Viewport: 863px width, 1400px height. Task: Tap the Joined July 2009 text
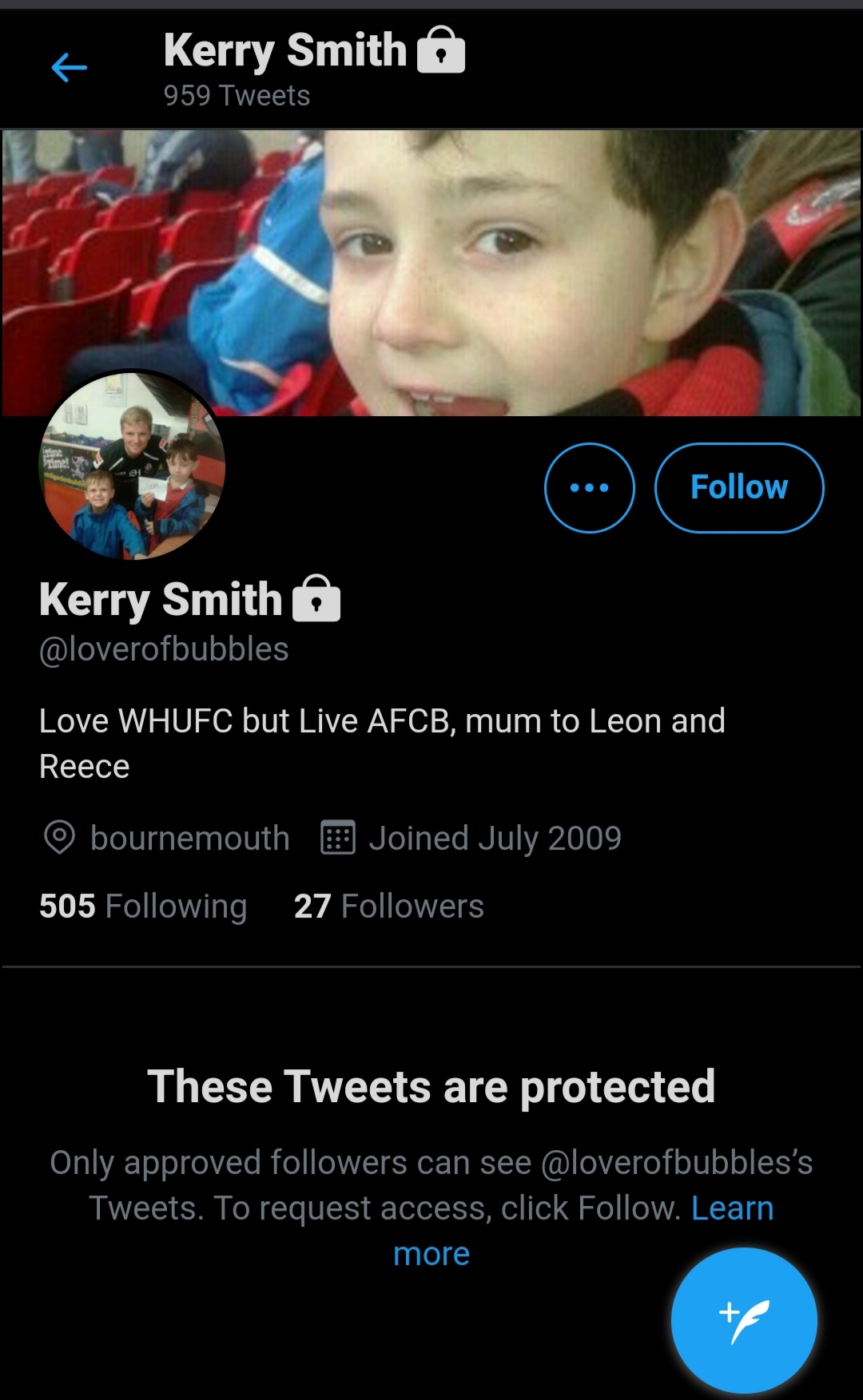tap(495, 839)
